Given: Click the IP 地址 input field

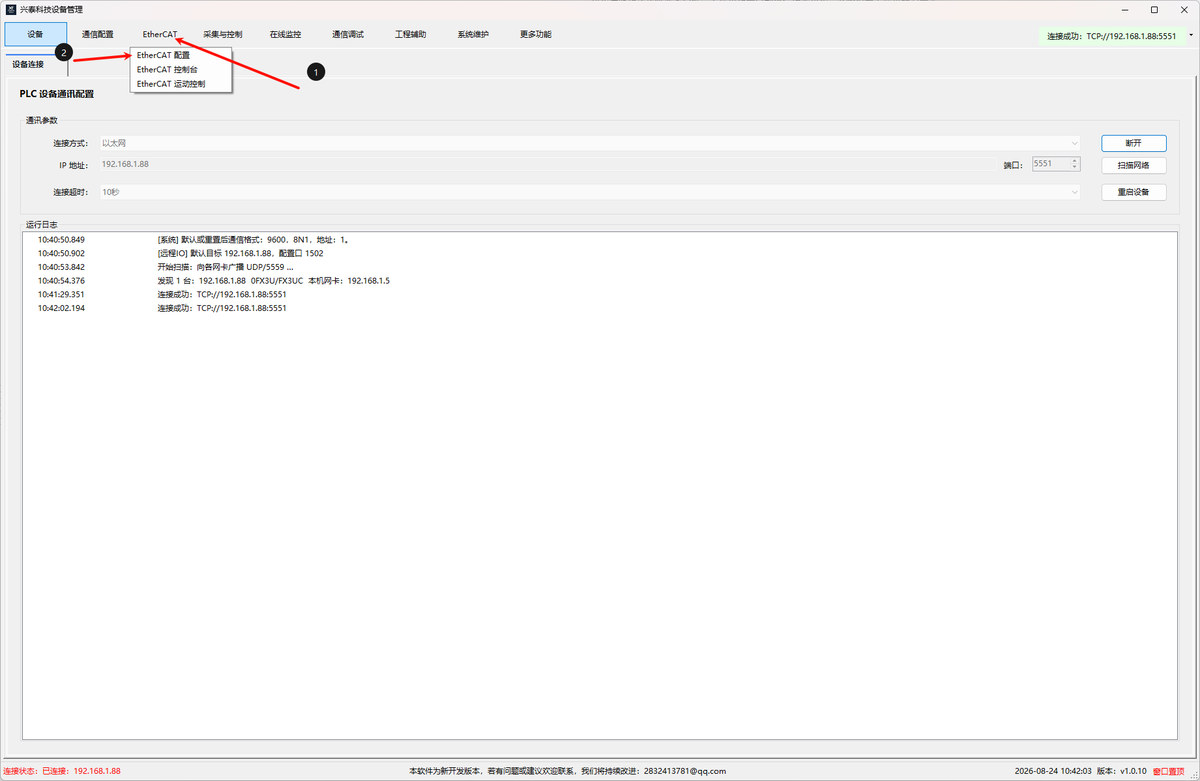Looking at the screenshot, I should (x=546, y=164).
